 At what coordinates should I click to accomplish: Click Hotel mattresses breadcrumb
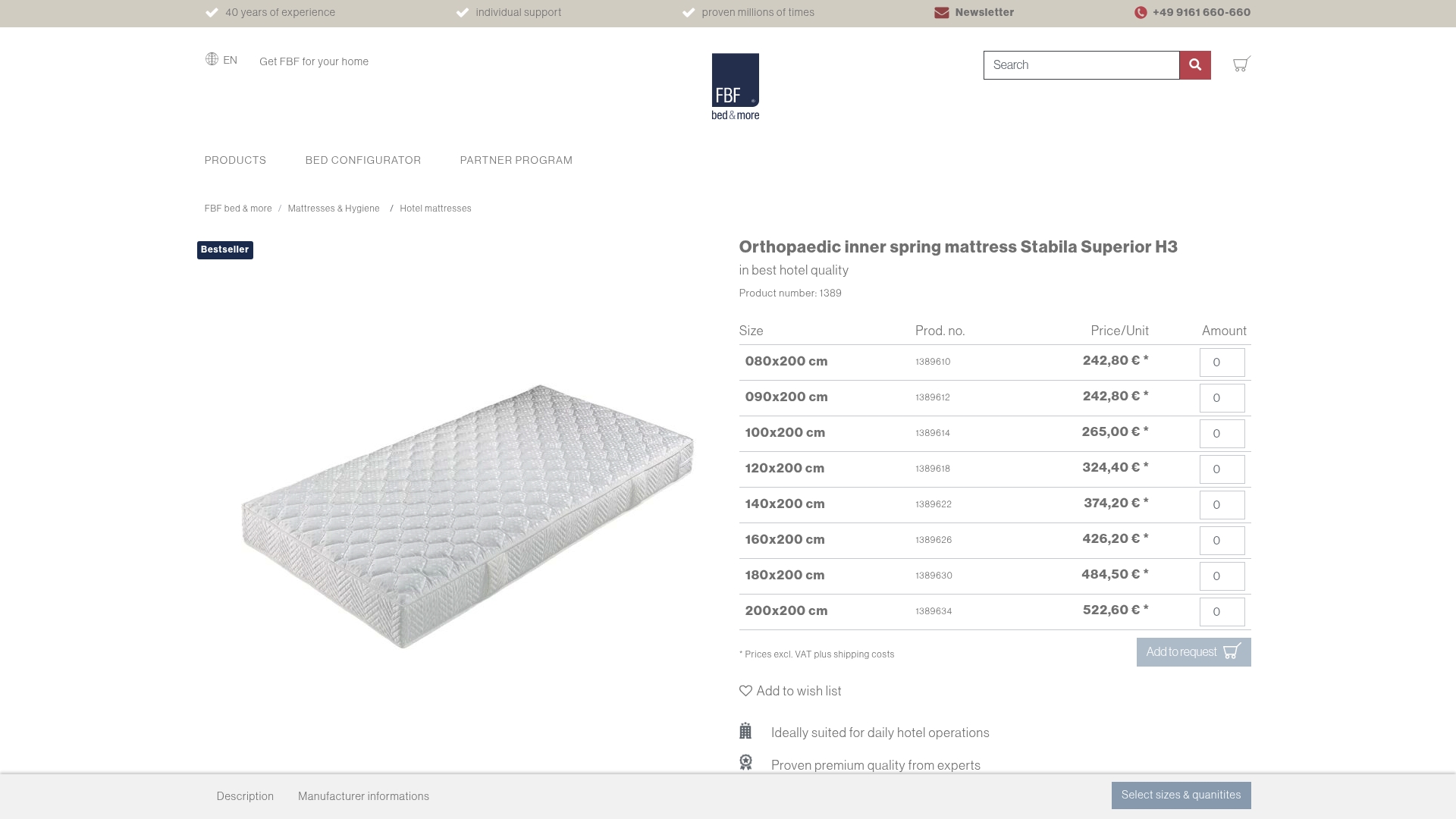click(435, 209)
